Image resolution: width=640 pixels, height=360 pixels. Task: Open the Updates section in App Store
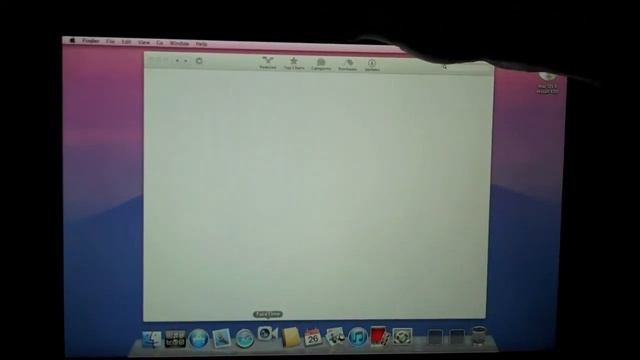[372, 65]
